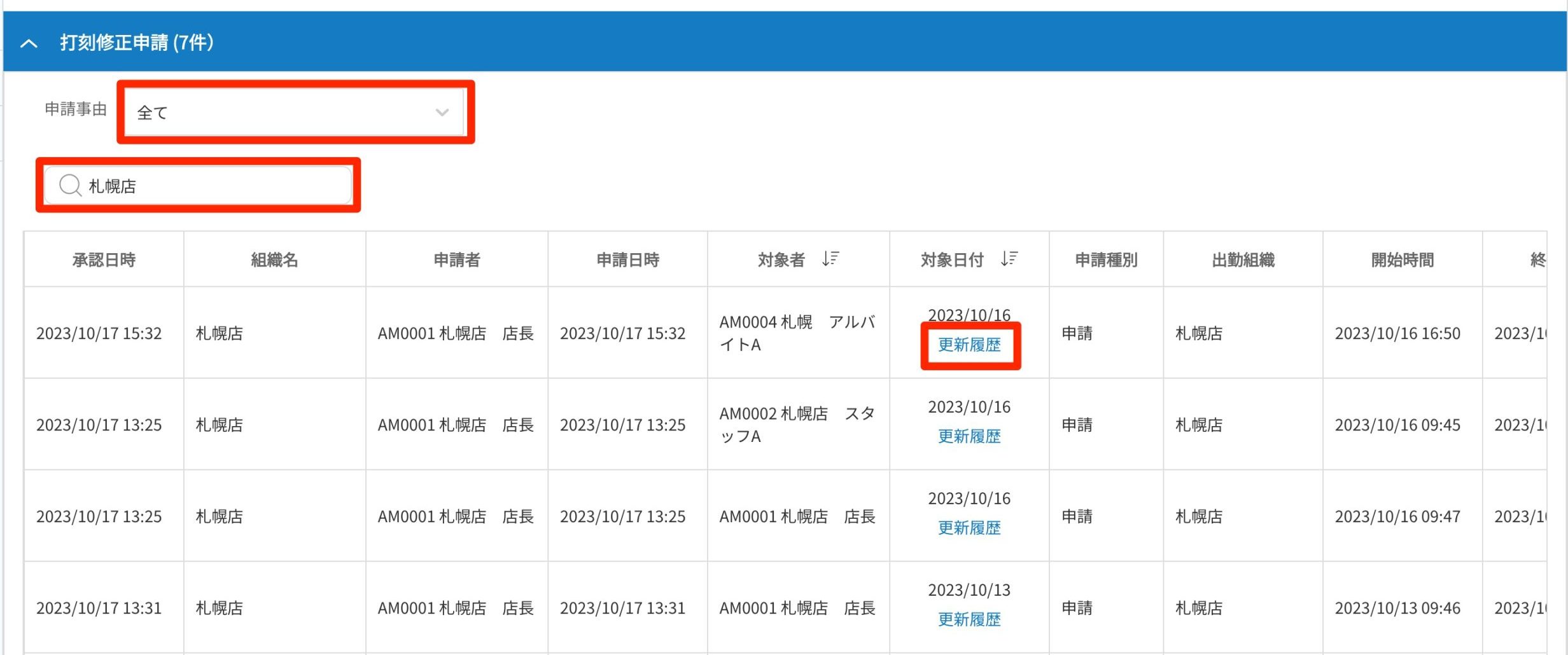
Task: Click the 出勤組織 column header
Action: click(1243, 260)
